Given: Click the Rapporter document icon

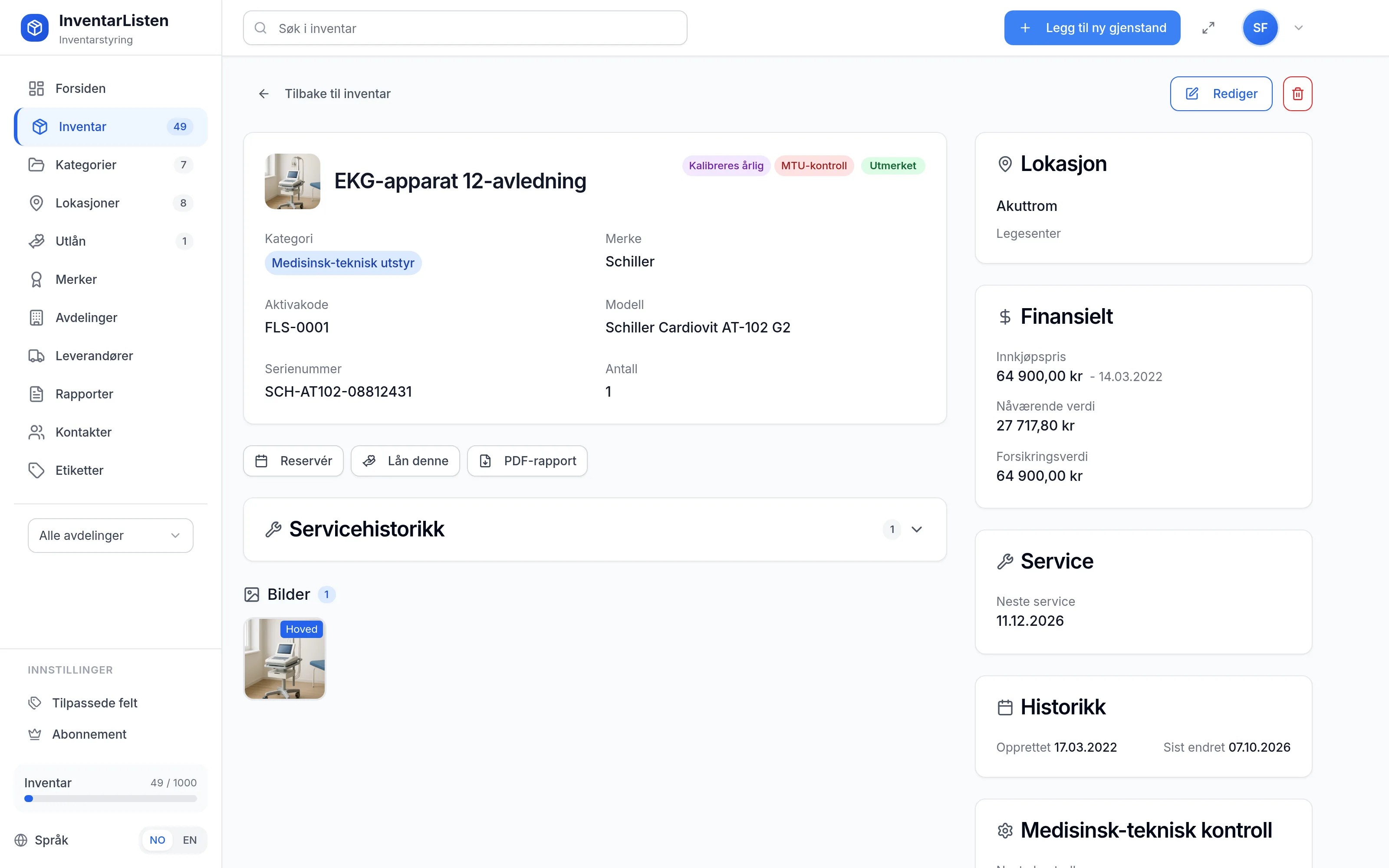Looking at the screenshot, I should pos(36,394).
